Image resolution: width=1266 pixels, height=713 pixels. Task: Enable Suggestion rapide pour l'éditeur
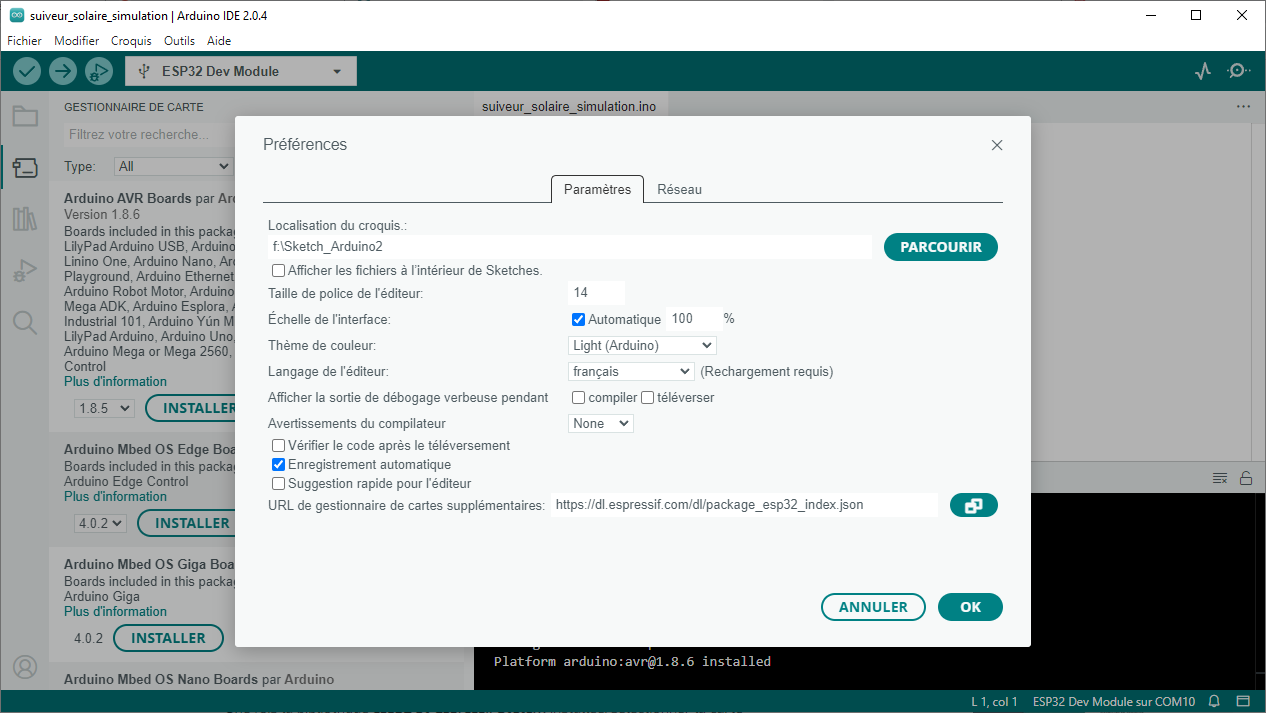point(279,483)
